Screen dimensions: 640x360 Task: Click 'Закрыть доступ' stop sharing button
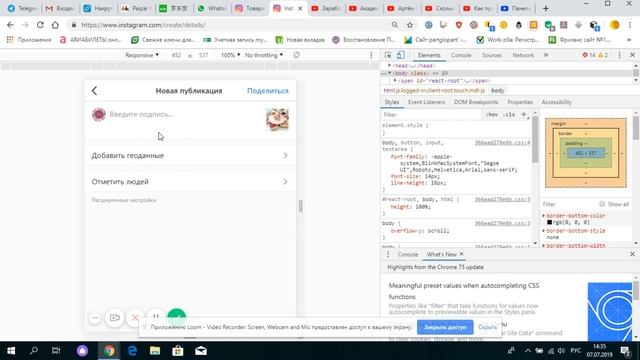[x=445, y=327]
